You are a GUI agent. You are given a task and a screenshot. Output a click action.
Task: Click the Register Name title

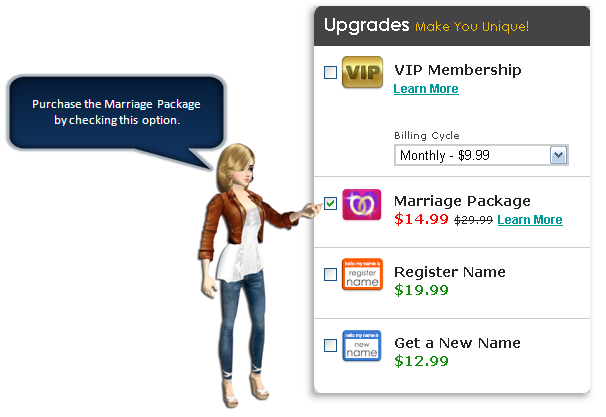pyautogui.click(x=450, y=272)
